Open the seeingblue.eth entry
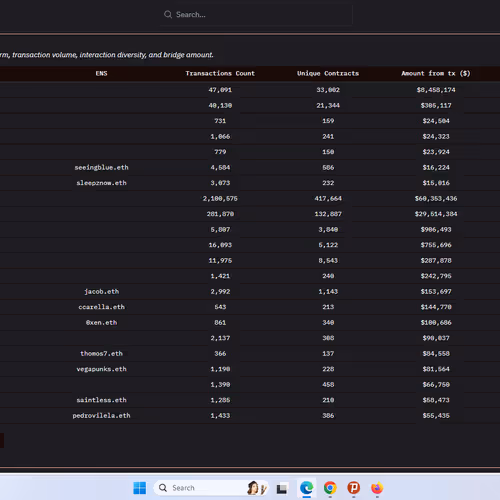The height and width of the screenshot is (500, 500). [x=101, y=167]
